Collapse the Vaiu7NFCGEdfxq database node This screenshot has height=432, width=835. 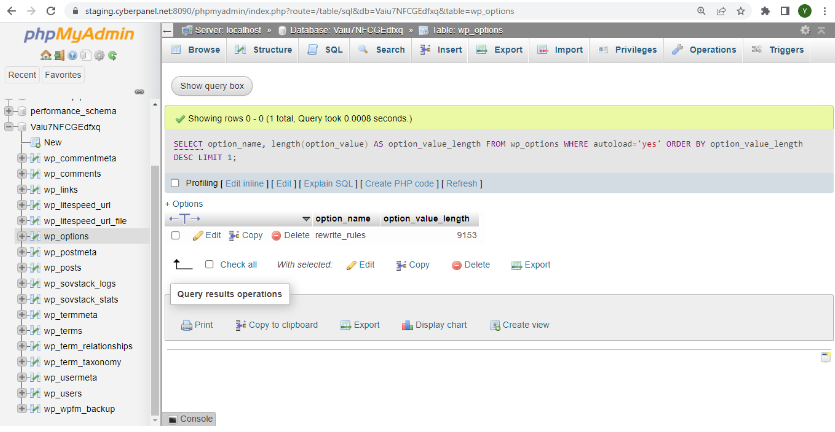[9, 127]
